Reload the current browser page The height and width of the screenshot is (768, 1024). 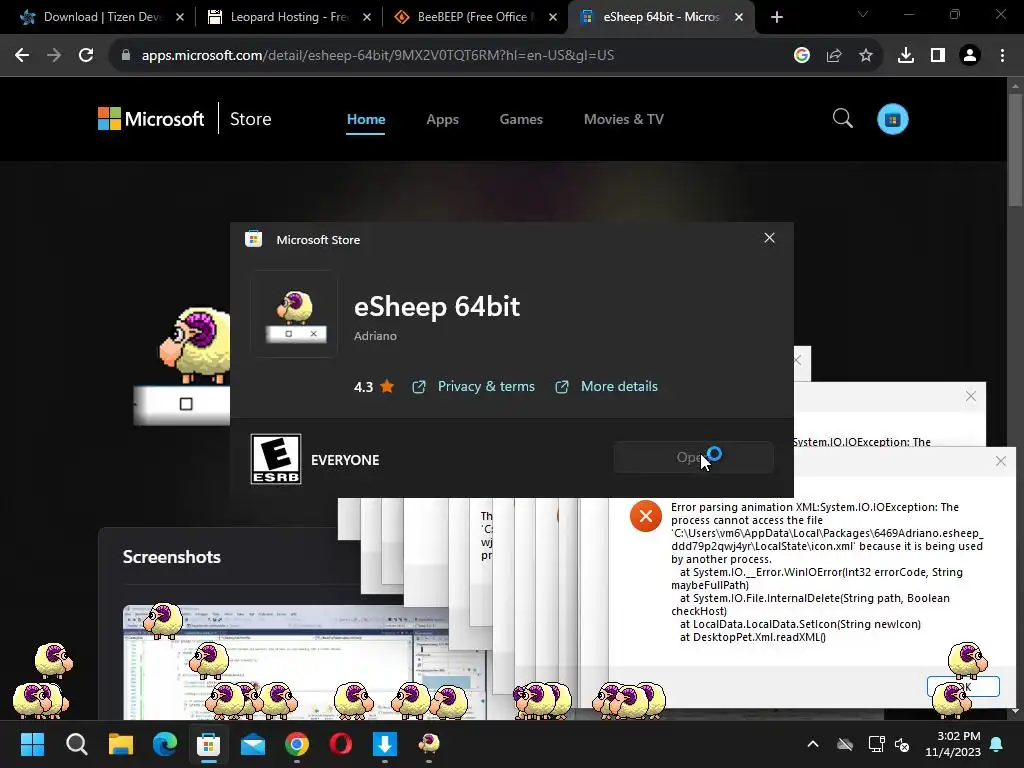coord(86,56)
